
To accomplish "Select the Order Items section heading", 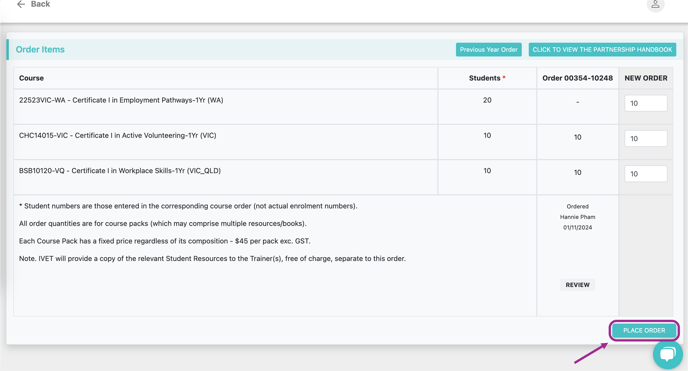I will point(40,50).
